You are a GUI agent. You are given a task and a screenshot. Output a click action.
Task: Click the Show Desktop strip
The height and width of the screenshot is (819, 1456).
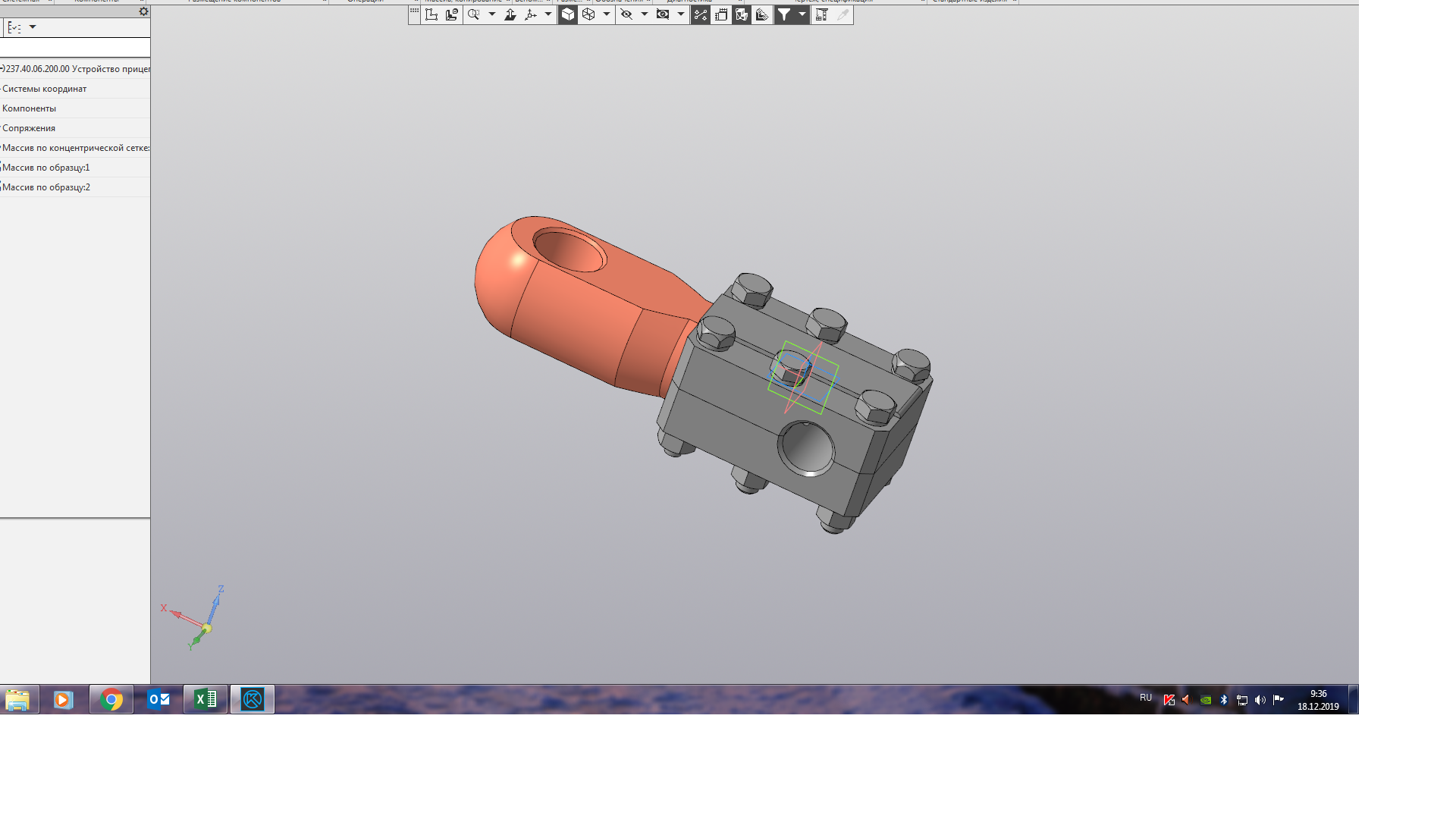(x=1354, y=699)
